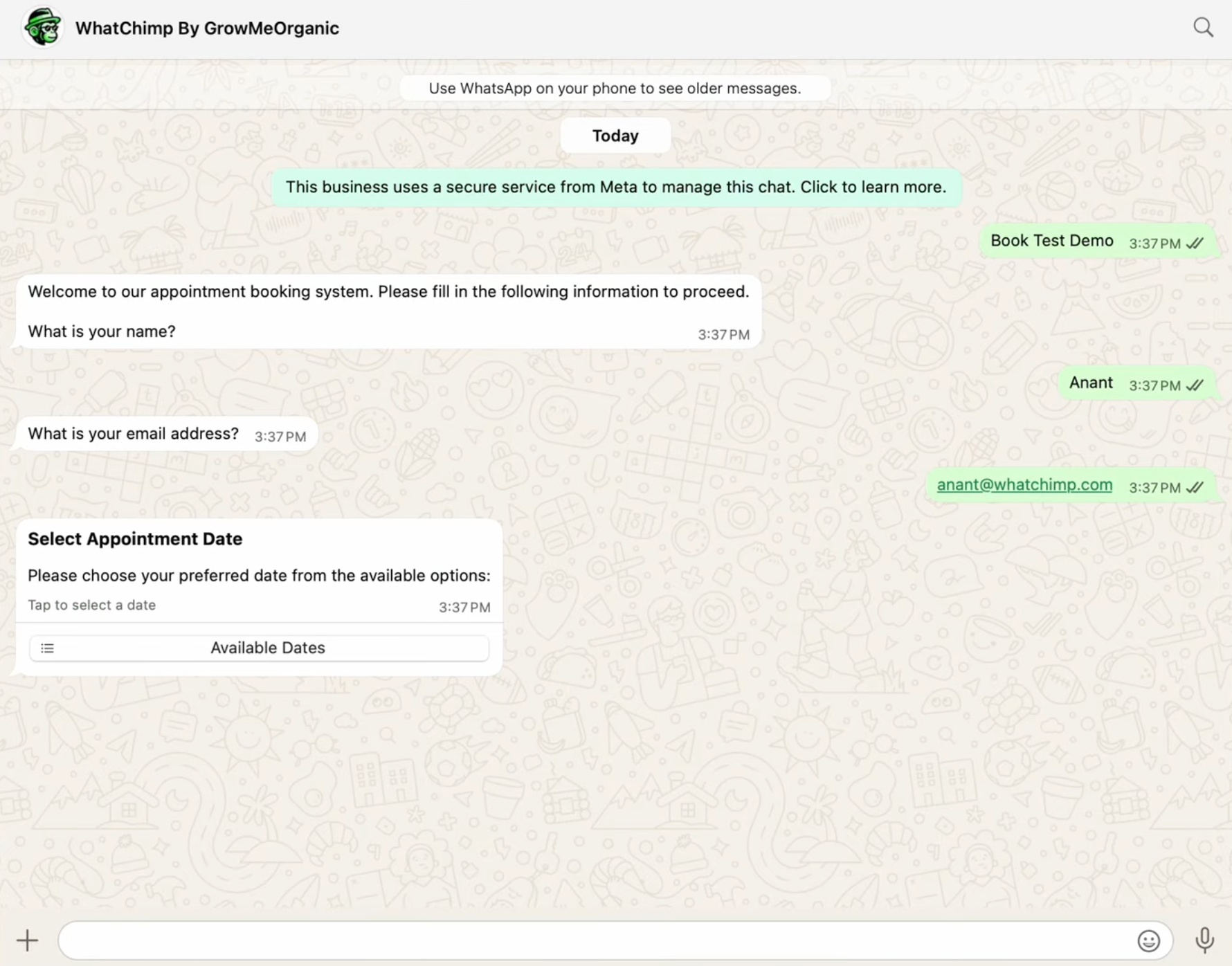Image resolution: width=1232 pixels, height=966 pixels.
Task: Open the emoji picker smiley
Action: tap(1148, 940)
